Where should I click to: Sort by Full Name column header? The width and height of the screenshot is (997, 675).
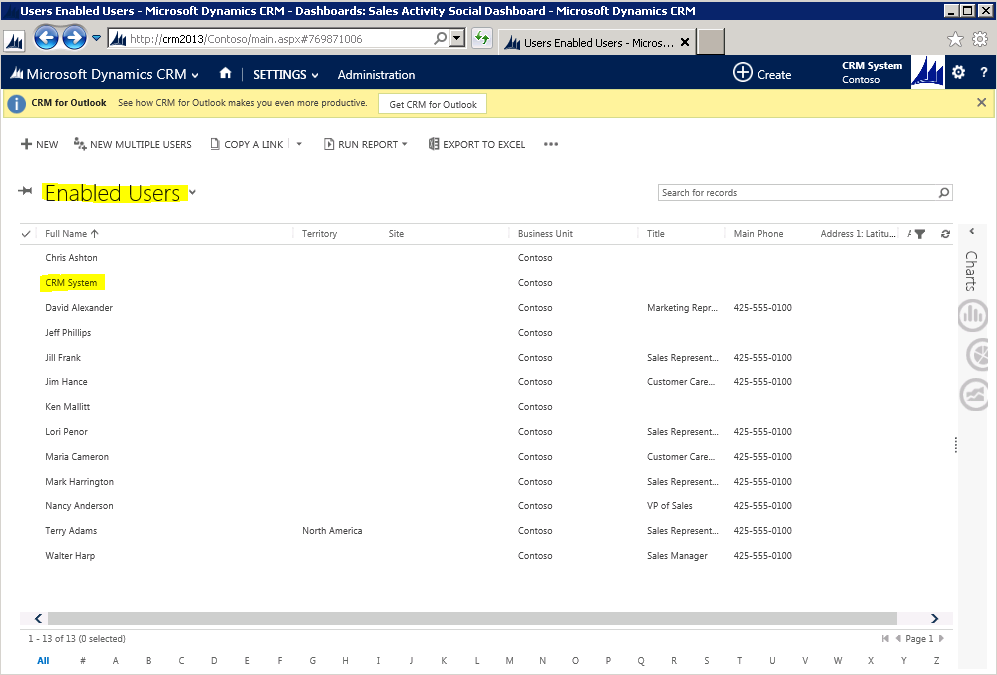(x=72, y=233)
